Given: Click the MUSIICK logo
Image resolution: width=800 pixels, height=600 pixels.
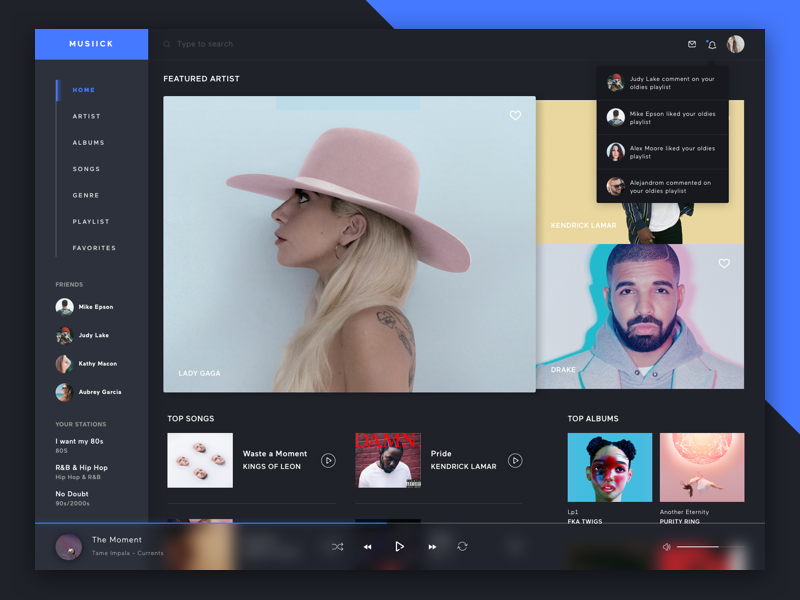Looking at the screenshot, I should tap(91, 43).
